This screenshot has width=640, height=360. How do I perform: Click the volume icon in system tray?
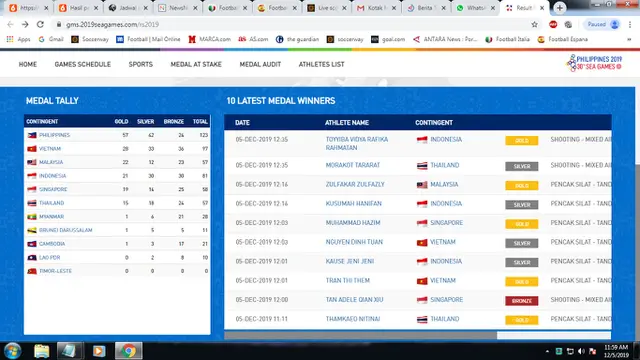click(x=581, y=351)
